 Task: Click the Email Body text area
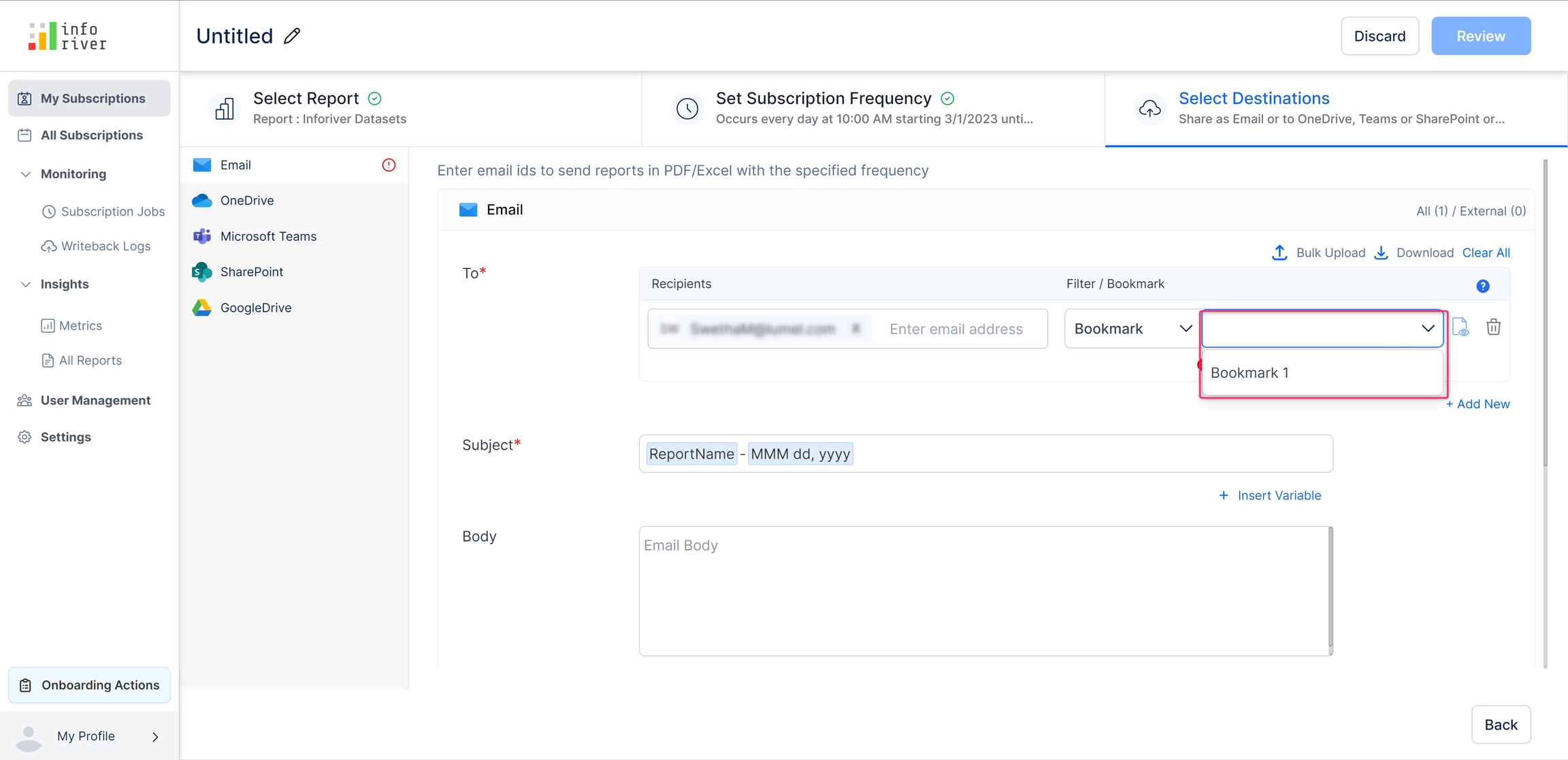pyautogui.click(x=983, y=591)
